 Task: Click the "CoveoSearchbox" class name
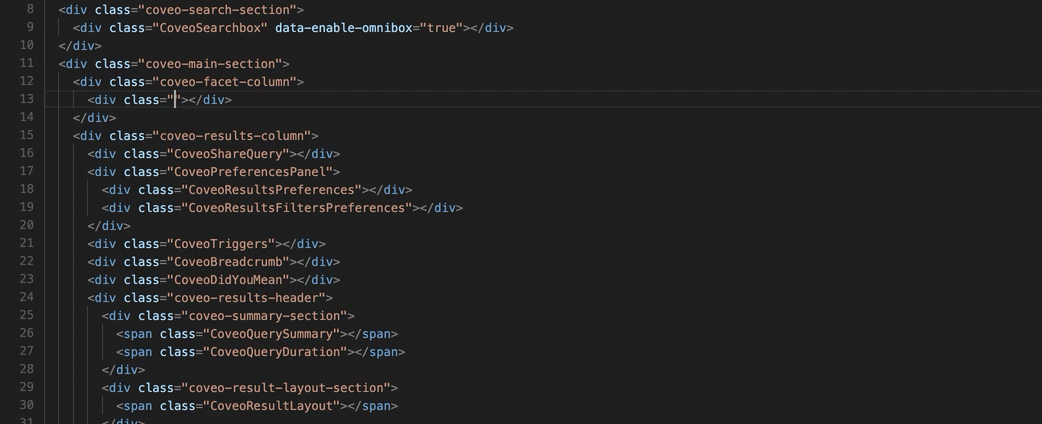(210, 28)
